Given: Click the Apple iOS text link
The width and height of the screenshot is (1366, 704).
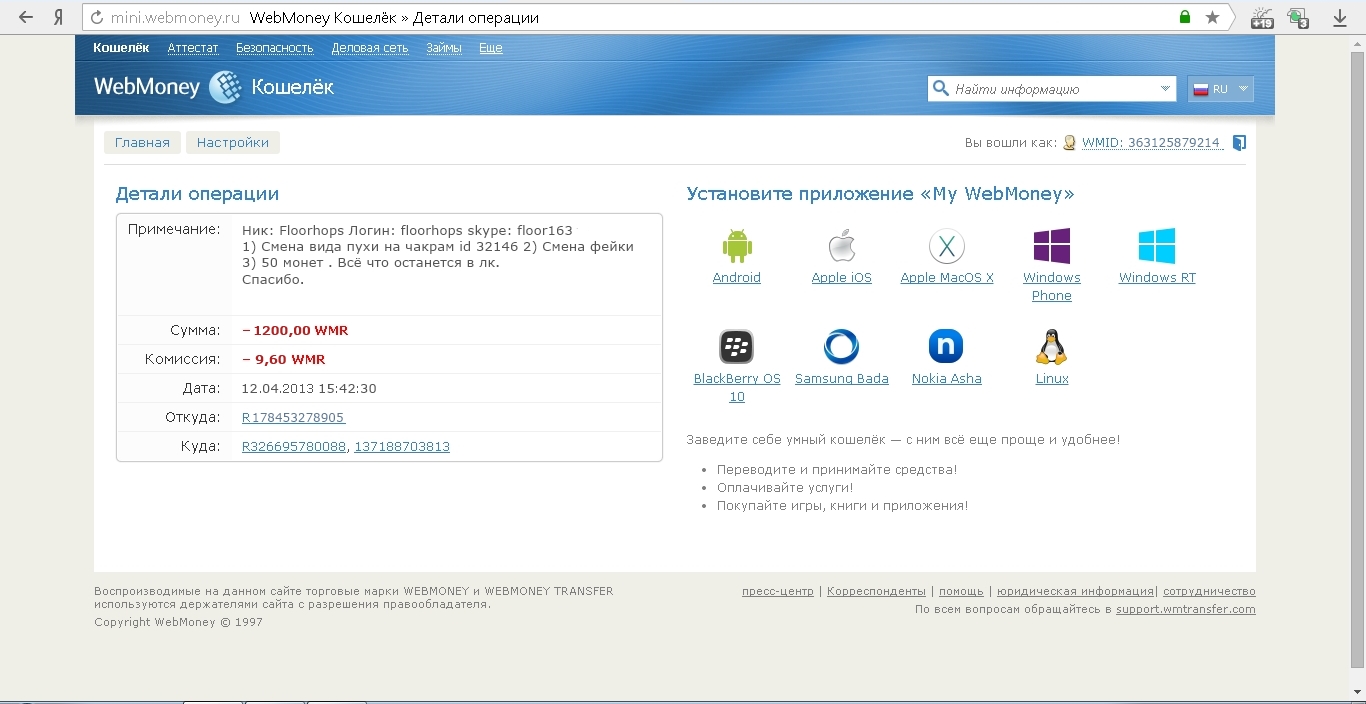Looking at the screenshot, I should pos(842,278).
